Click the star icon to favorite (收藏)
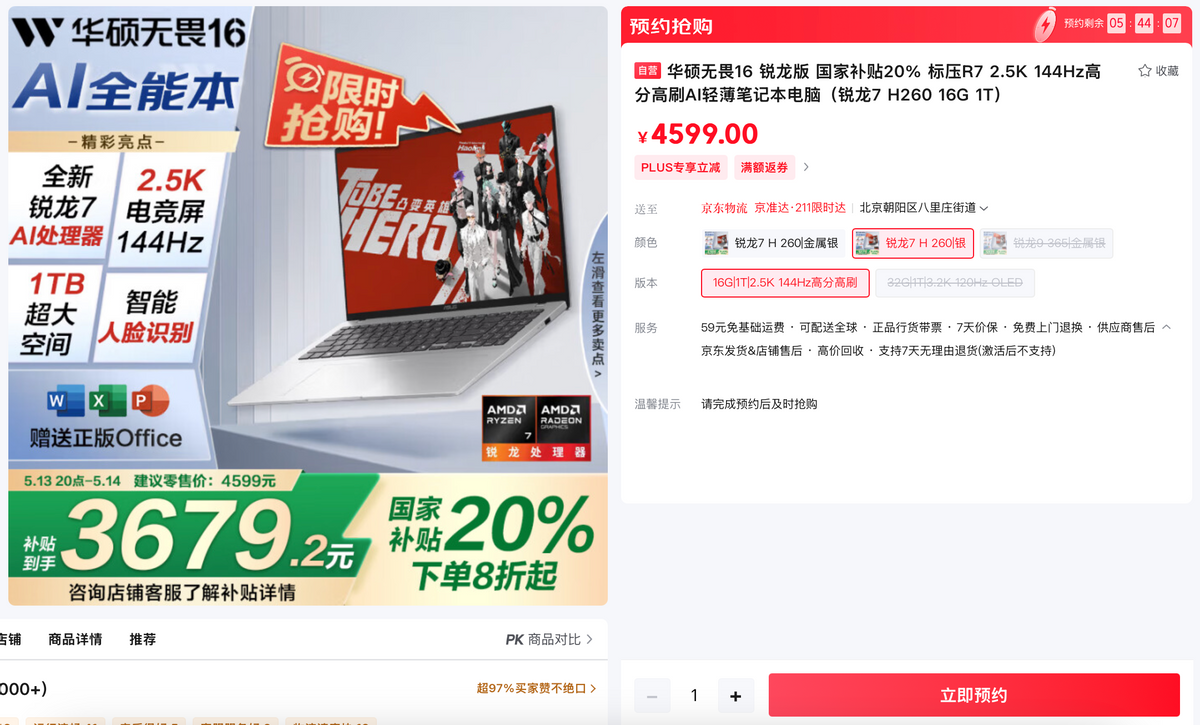This screenshot has height=725, width=1200. pyautogui.click(x=1145, y=71)
